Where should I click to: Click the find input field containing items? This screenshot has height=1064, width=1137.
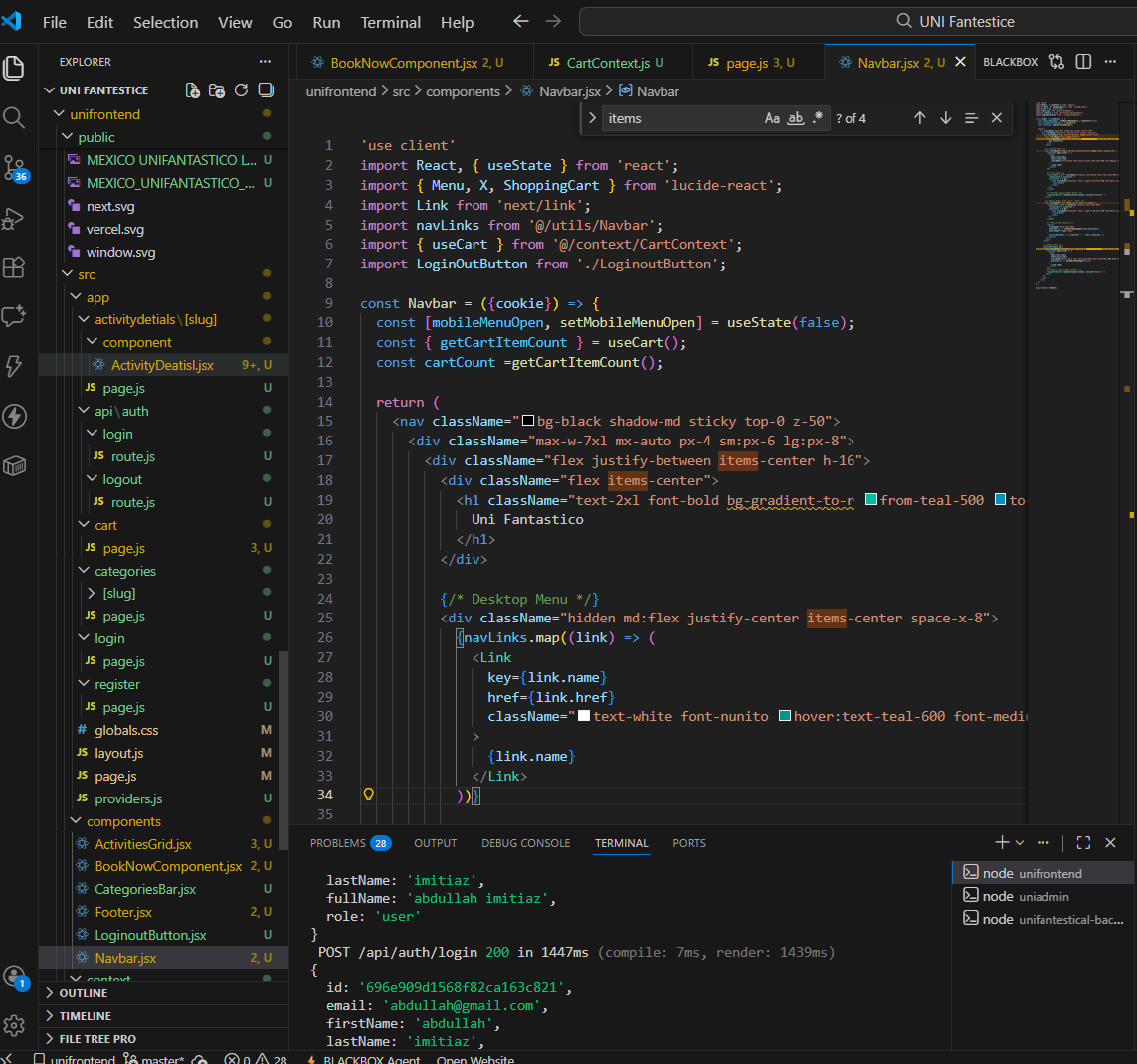click(x=676, y=118)
